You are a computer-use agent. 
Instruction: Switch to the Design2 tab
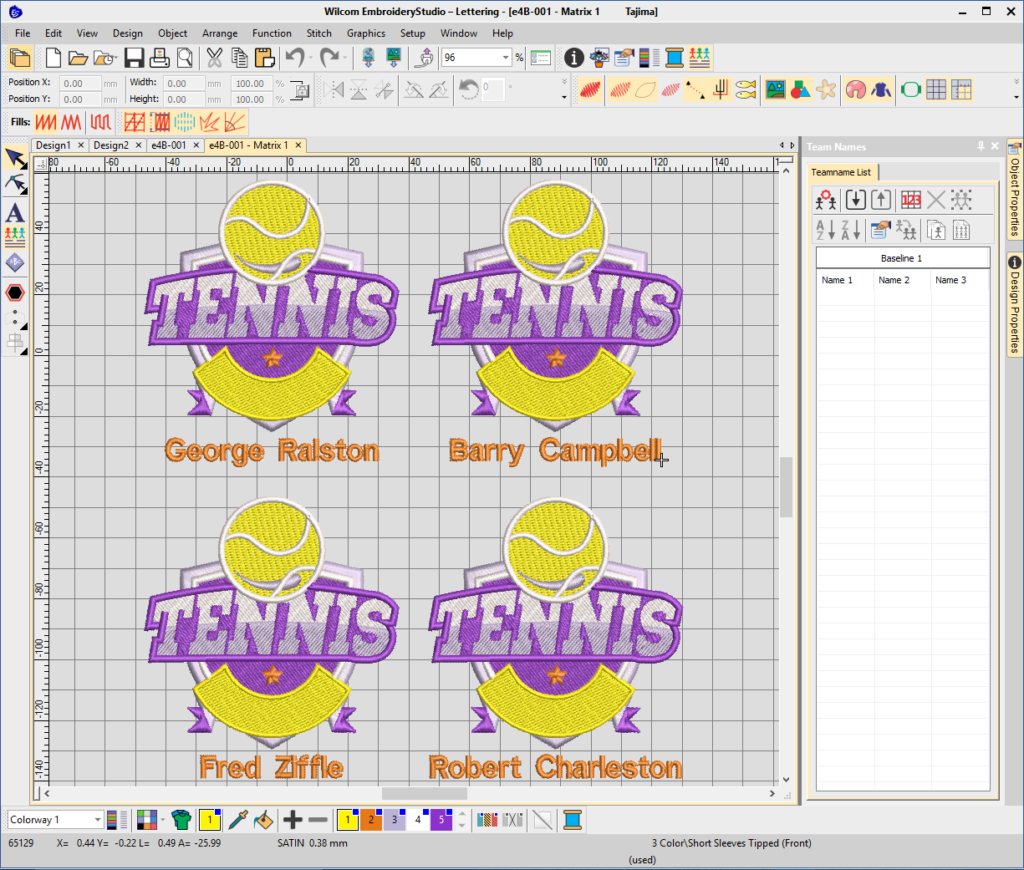[111, 145]
